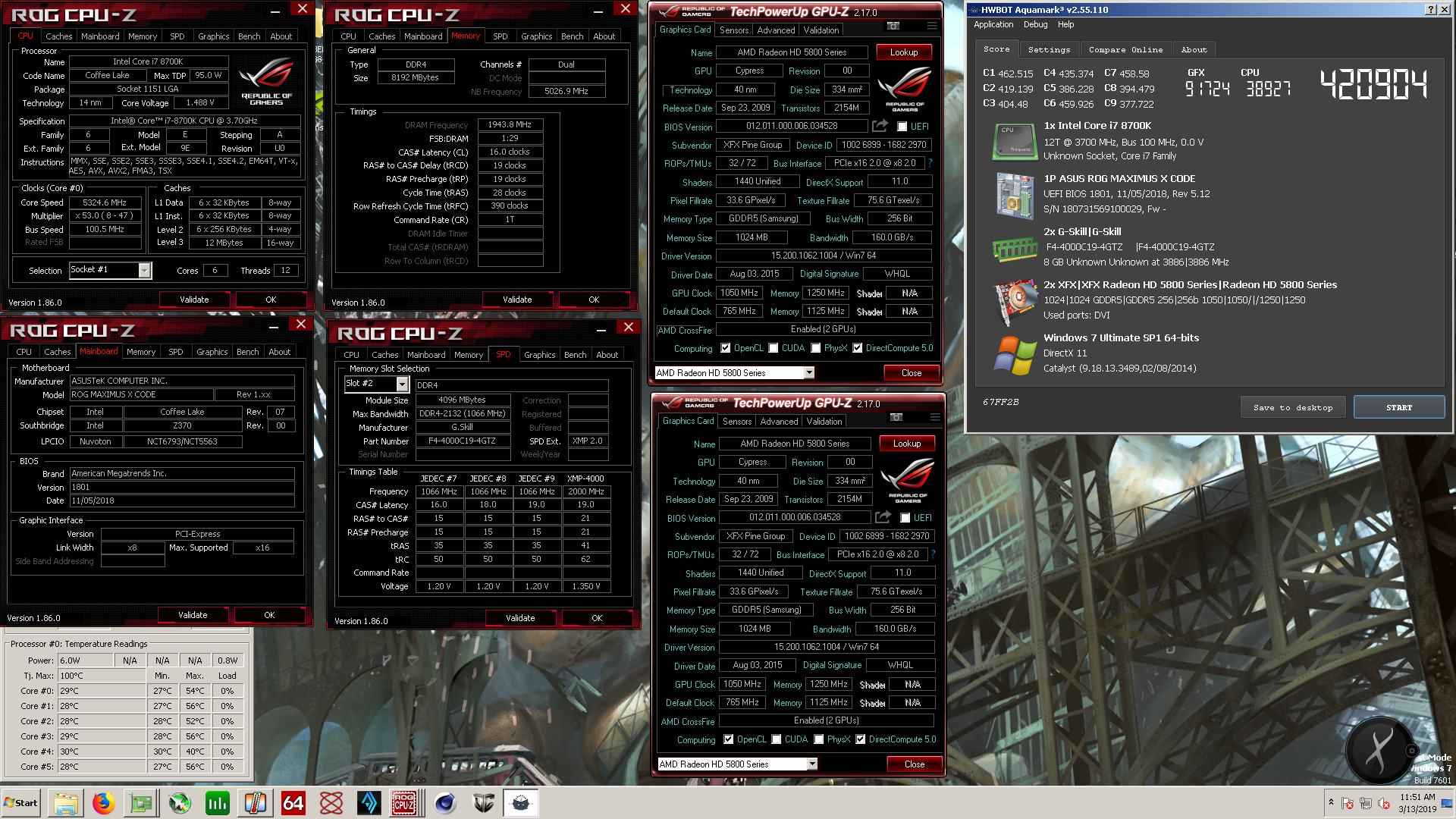Open About tab in the Mainboard CPU-Z window
1456x819 pixels.
pos(279,351)
